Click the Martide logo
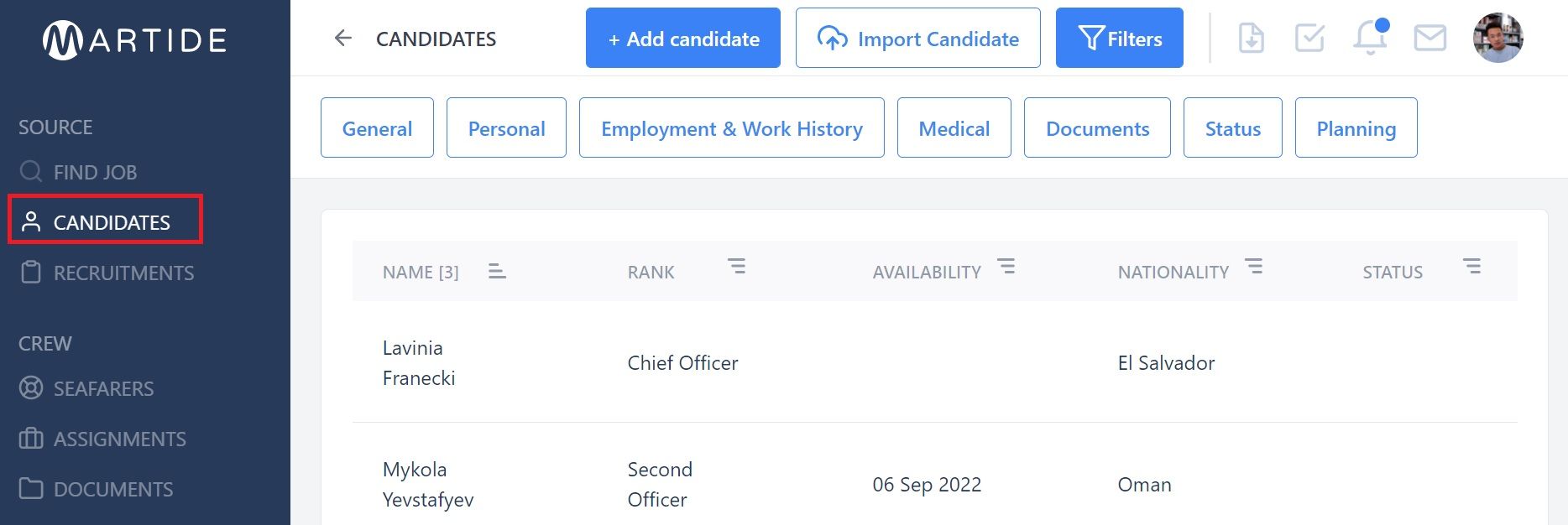The width and height of the screenshot is (1568, 525). (135, 40)
